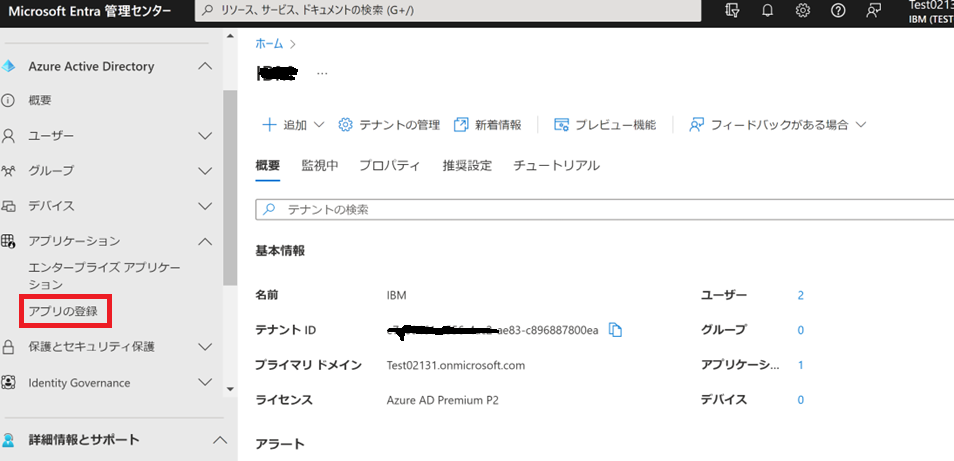Viewport: 954px width, 461px height.
Task: Click the sidebar scrollbar up arrow
Action: (x=230, y=36)
